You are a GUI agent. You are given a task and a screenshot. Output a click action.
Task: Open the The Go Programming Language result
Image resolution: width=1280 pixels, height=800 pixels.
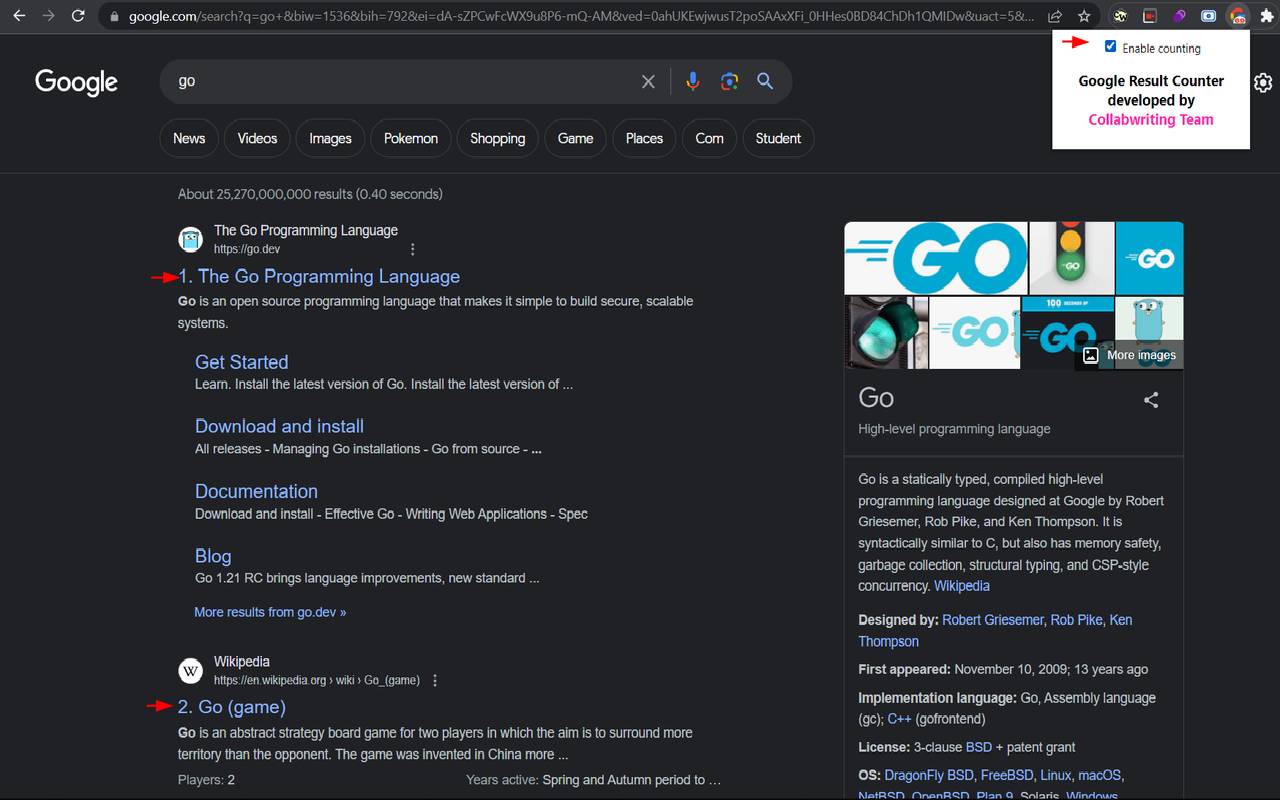[x=319, y=277]
